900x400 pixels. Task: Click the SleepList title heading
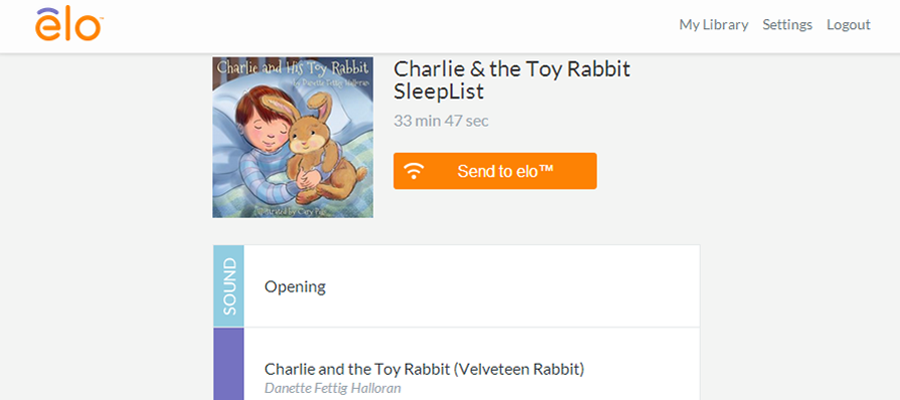(x=511, y=80)
